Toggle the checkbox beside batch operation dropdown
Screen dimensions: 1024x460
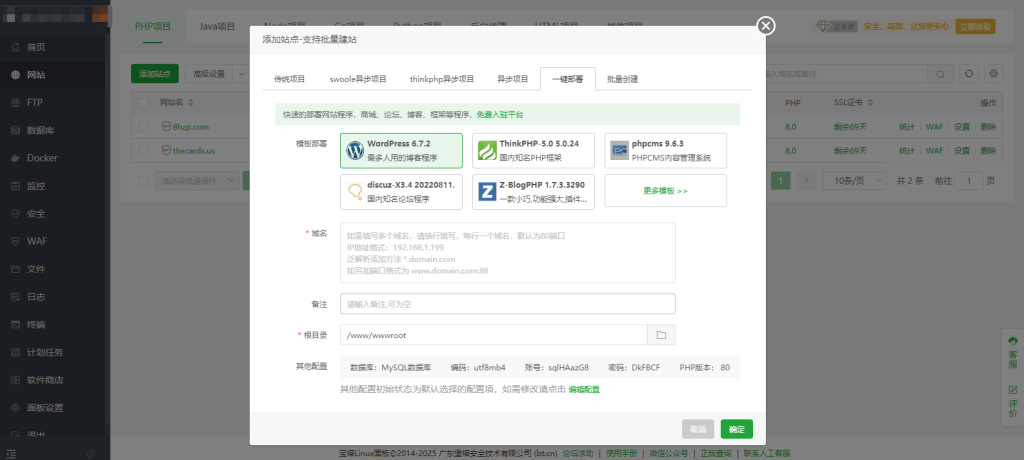click(144, 181)
